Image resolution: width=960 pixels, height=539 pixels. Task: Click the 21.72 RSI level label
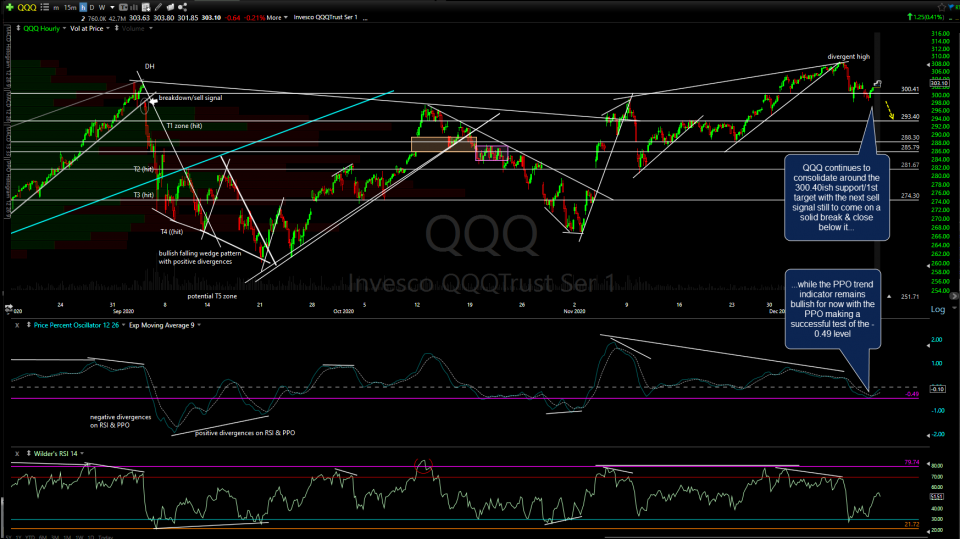pos(912,524)
